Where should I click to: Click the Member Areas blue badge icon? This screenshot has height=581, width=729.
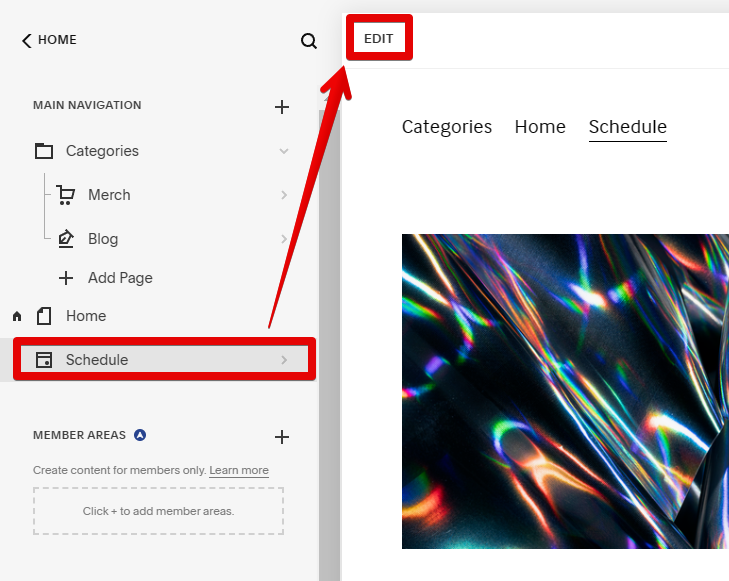(140, 435)
